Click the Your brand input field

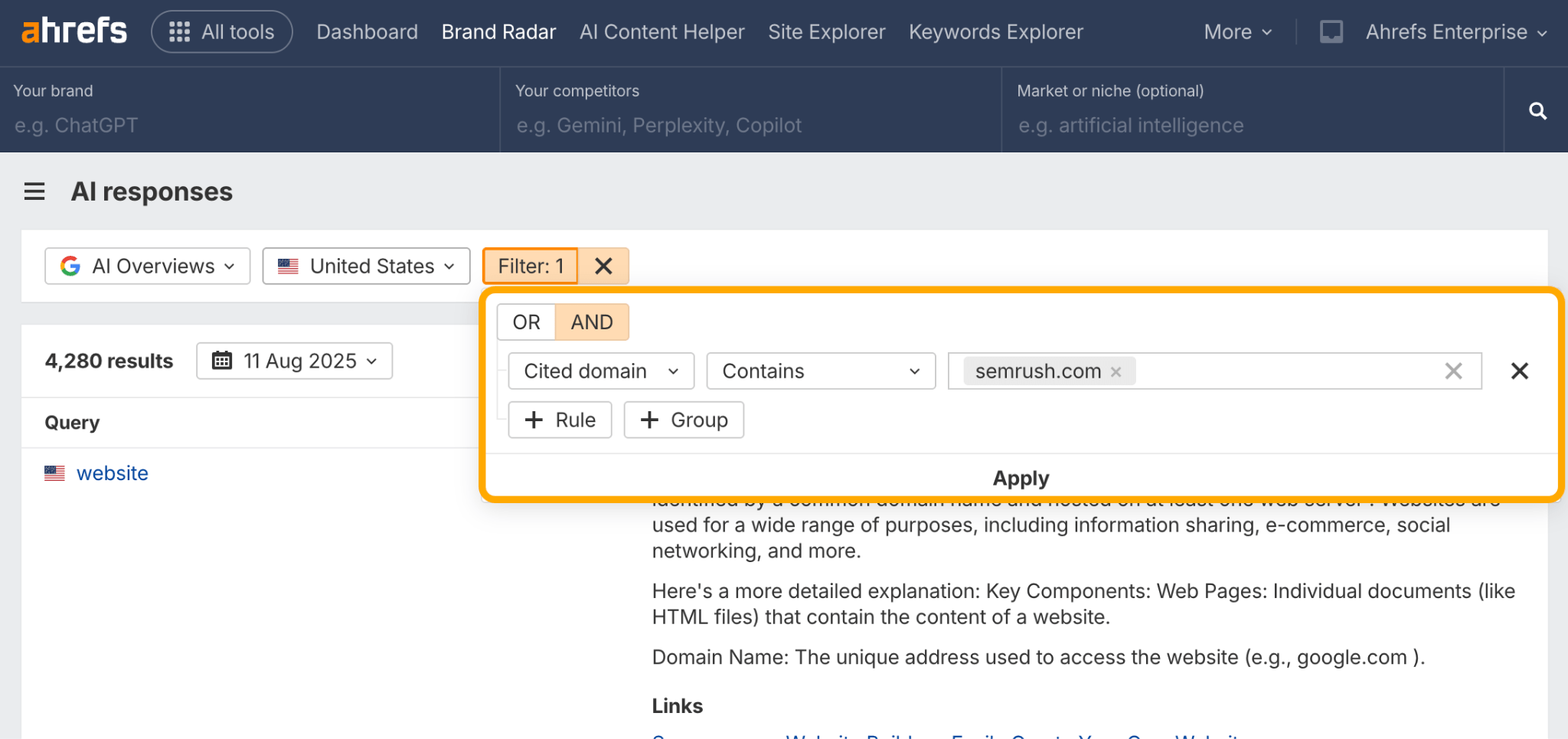point(230,125)
